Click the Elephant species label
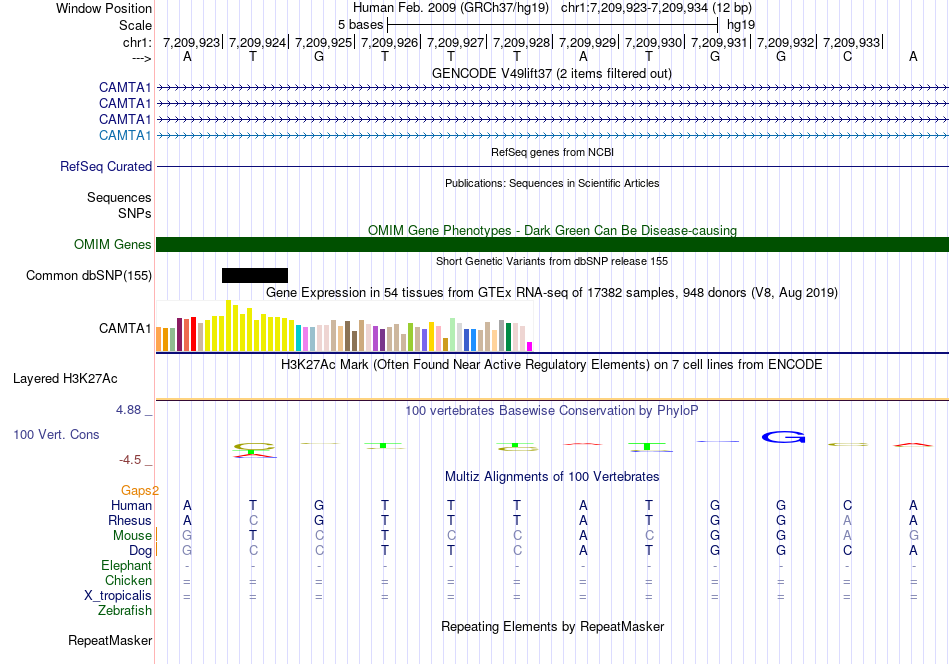The height and width of the screenshot is (664, 950). coord(126,565)
